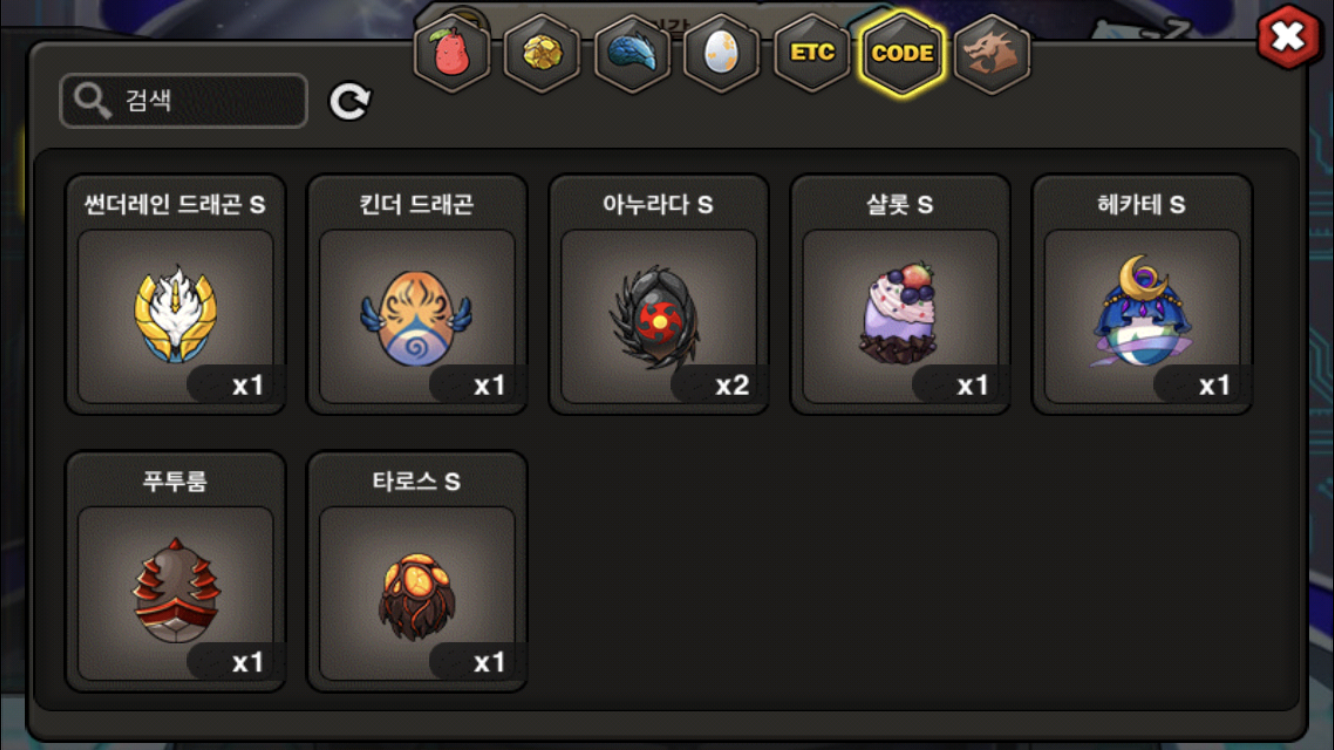Viewport: 1334px width, 750px height.
Task: Click the 검색 search field
Action: 184,101
